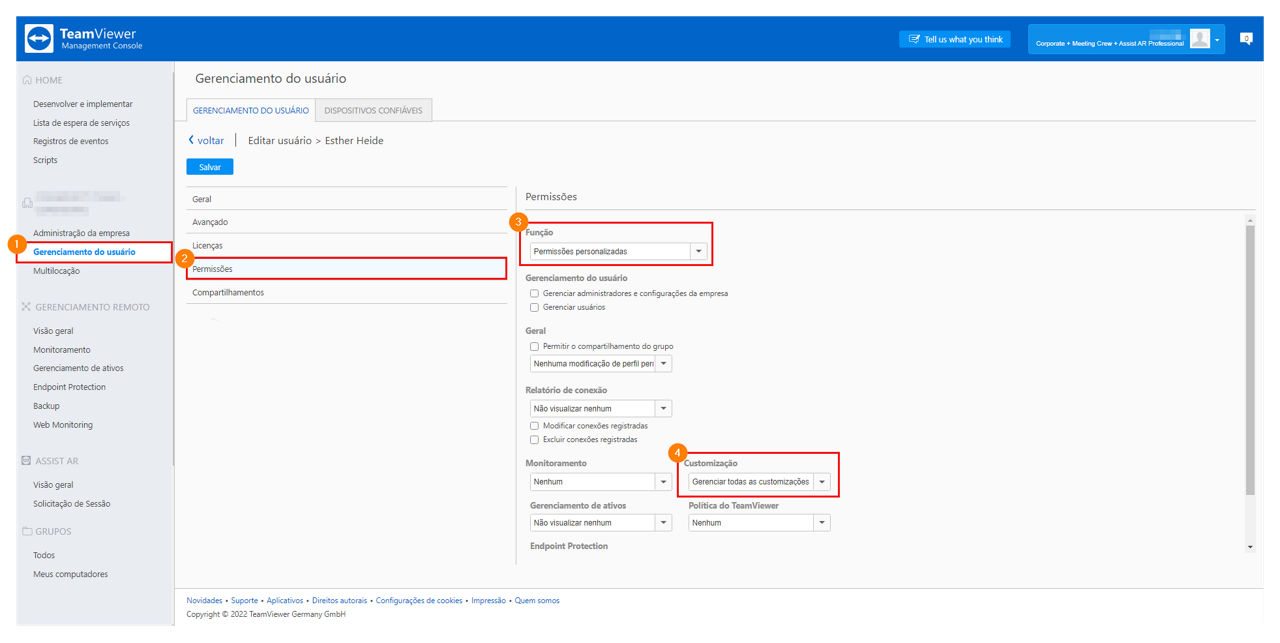Open Aplicativos footer link
The width and height of the screenshot is (1280, 643).
[285, 601]
